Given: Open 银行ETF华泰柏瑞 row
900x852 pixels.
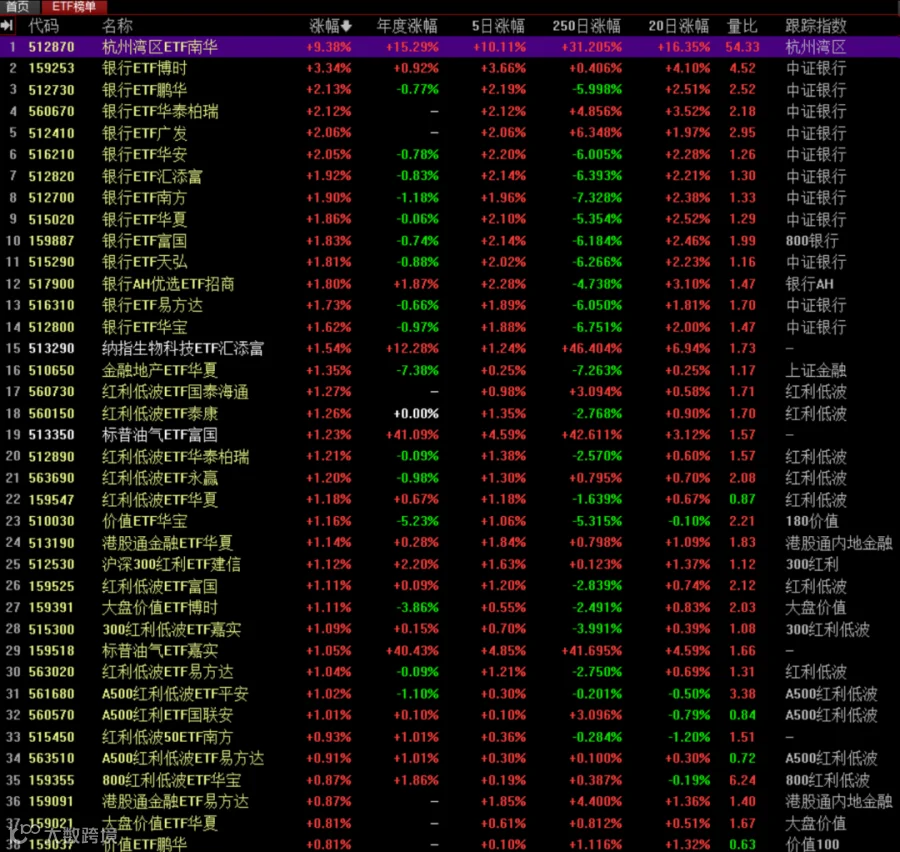Looking at the screenshot, I should click(450, 111).
